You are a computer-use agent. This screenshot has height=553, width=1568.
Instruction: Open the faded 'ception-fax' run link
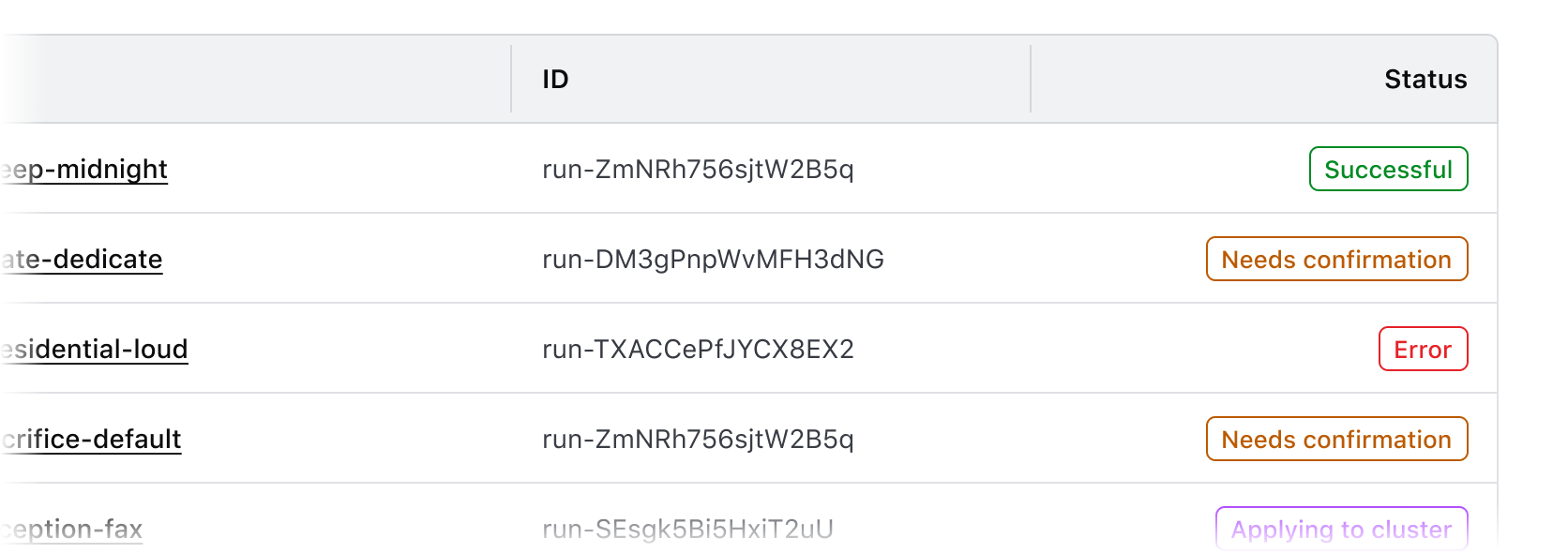coord(73,530)
